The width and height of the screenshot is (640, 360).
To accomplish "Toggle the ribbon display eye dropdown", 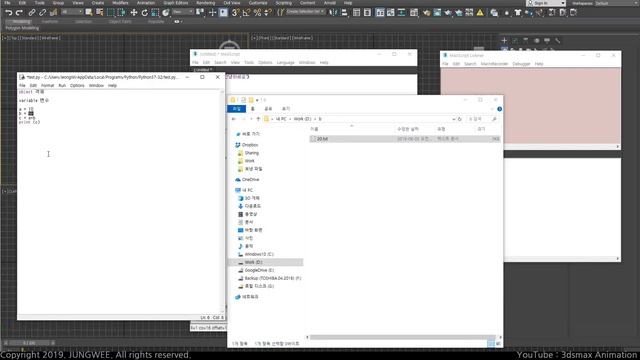I will click(178, 22).
